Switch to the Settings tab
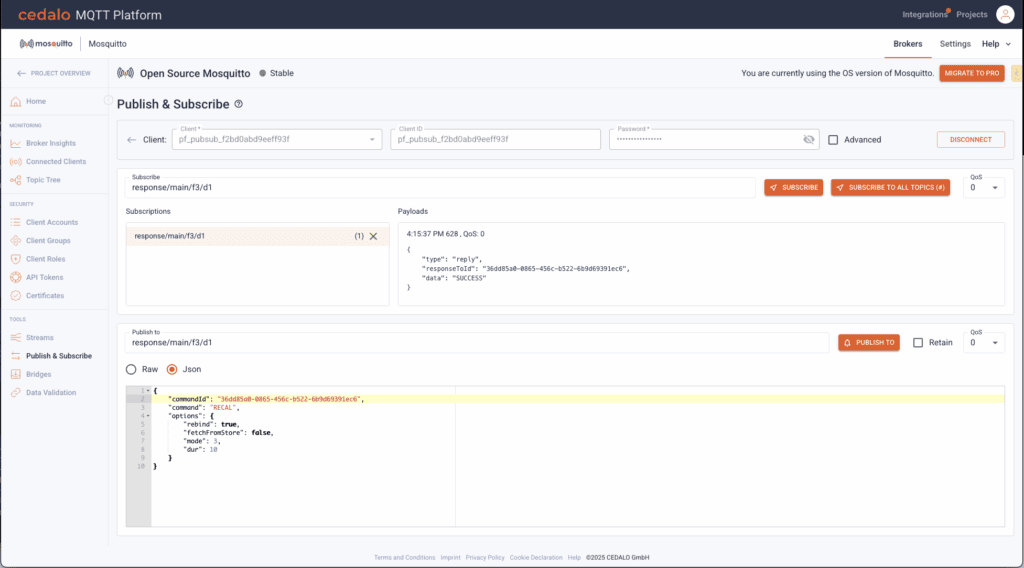This screenshot has height=568, width=1024. pyautogui.click(x=954, y=44)
